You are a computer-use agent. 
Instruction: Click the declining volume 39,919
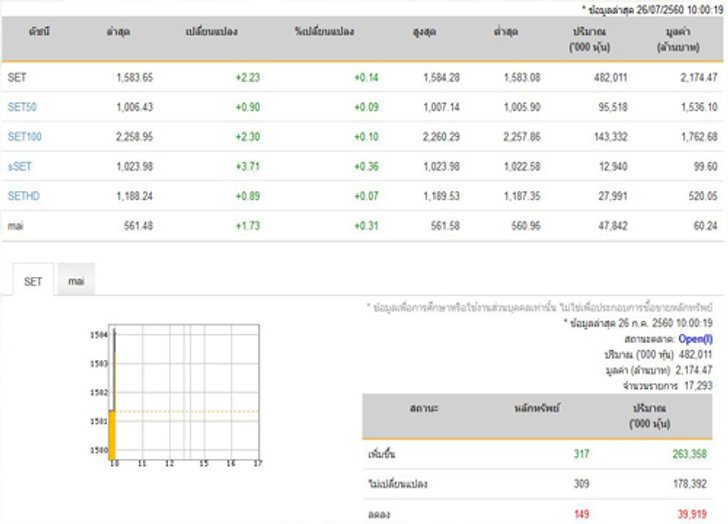pos(692,514)
